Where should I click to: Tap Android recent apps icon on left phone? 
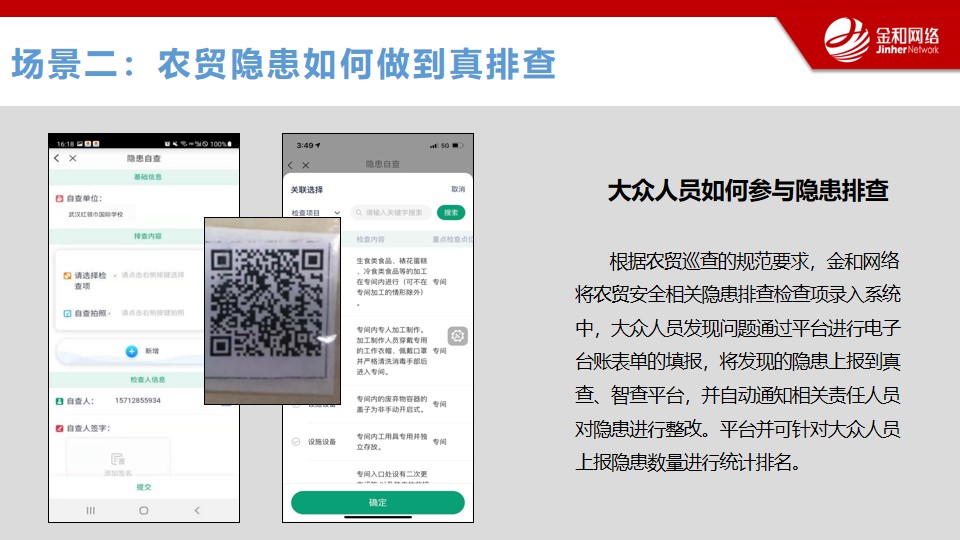(91, 510)
